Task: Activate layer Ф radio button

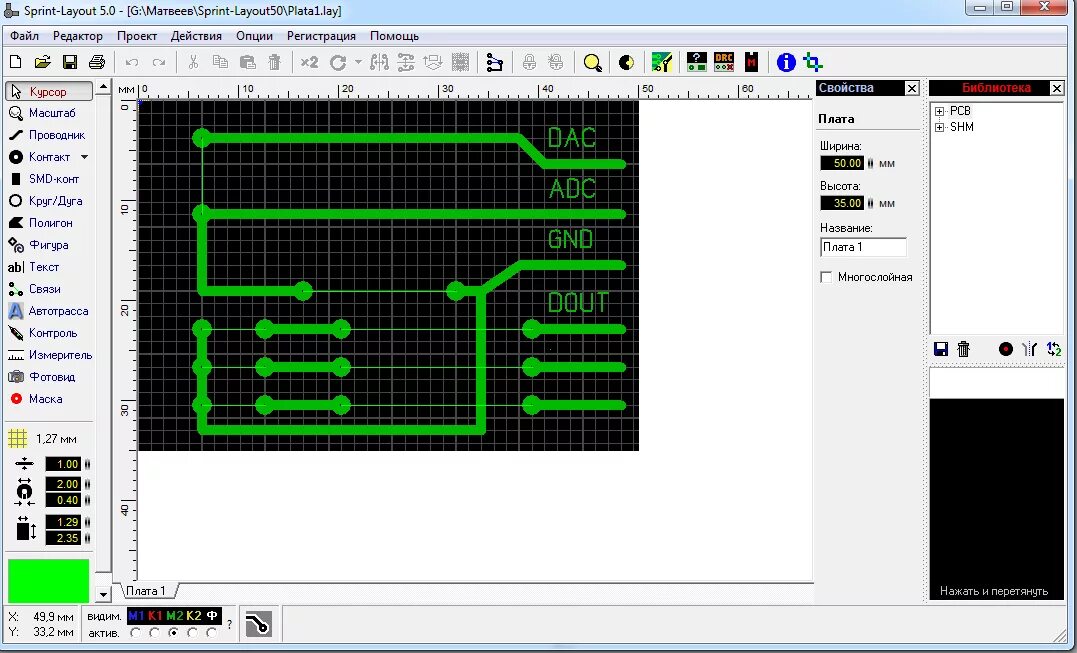Action: 212,632
